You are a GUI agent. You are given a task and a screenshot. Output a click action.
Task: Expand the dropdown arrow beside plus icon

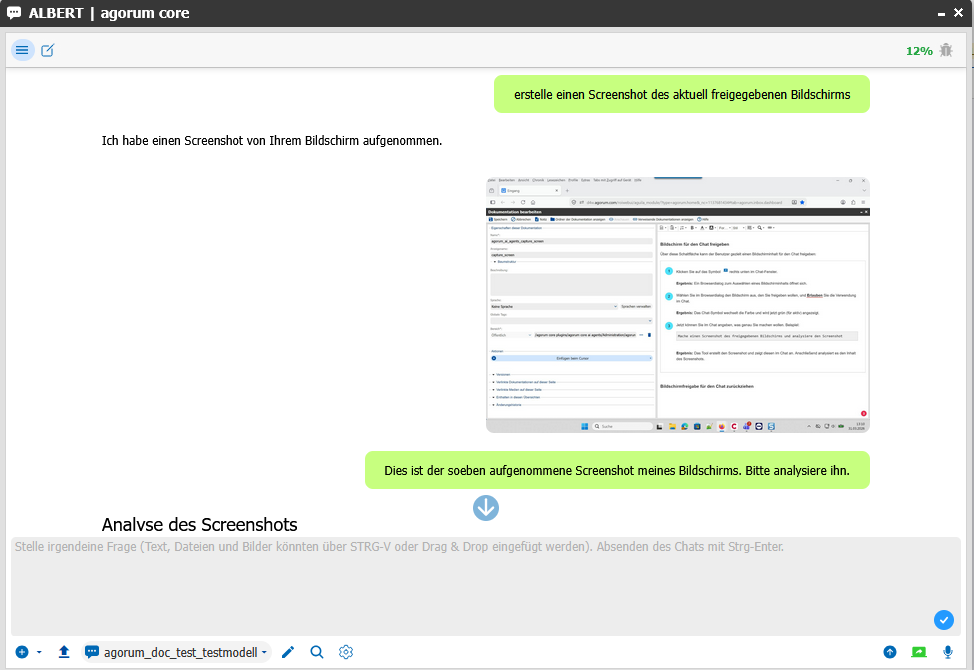point(39,652)
